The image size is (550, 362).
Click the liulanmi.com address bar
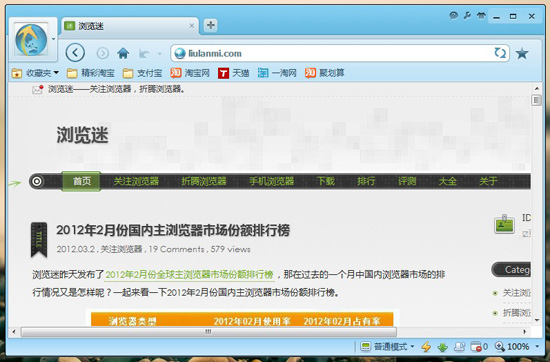click(x=340, y=53)
